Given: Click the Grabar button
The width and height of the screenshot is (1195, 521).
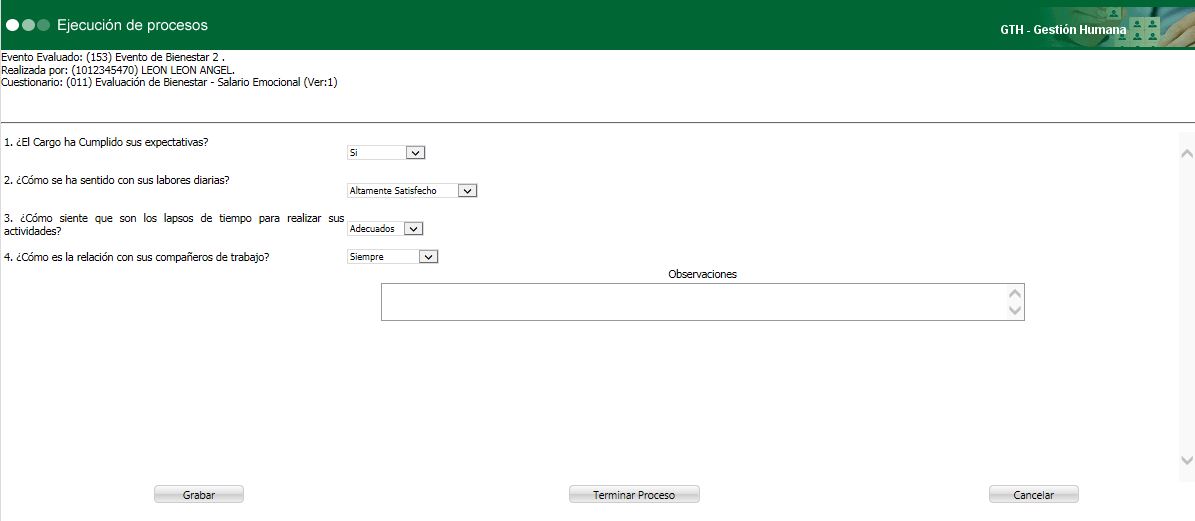Looking at the screenshot, I should (x=199, y=494).
